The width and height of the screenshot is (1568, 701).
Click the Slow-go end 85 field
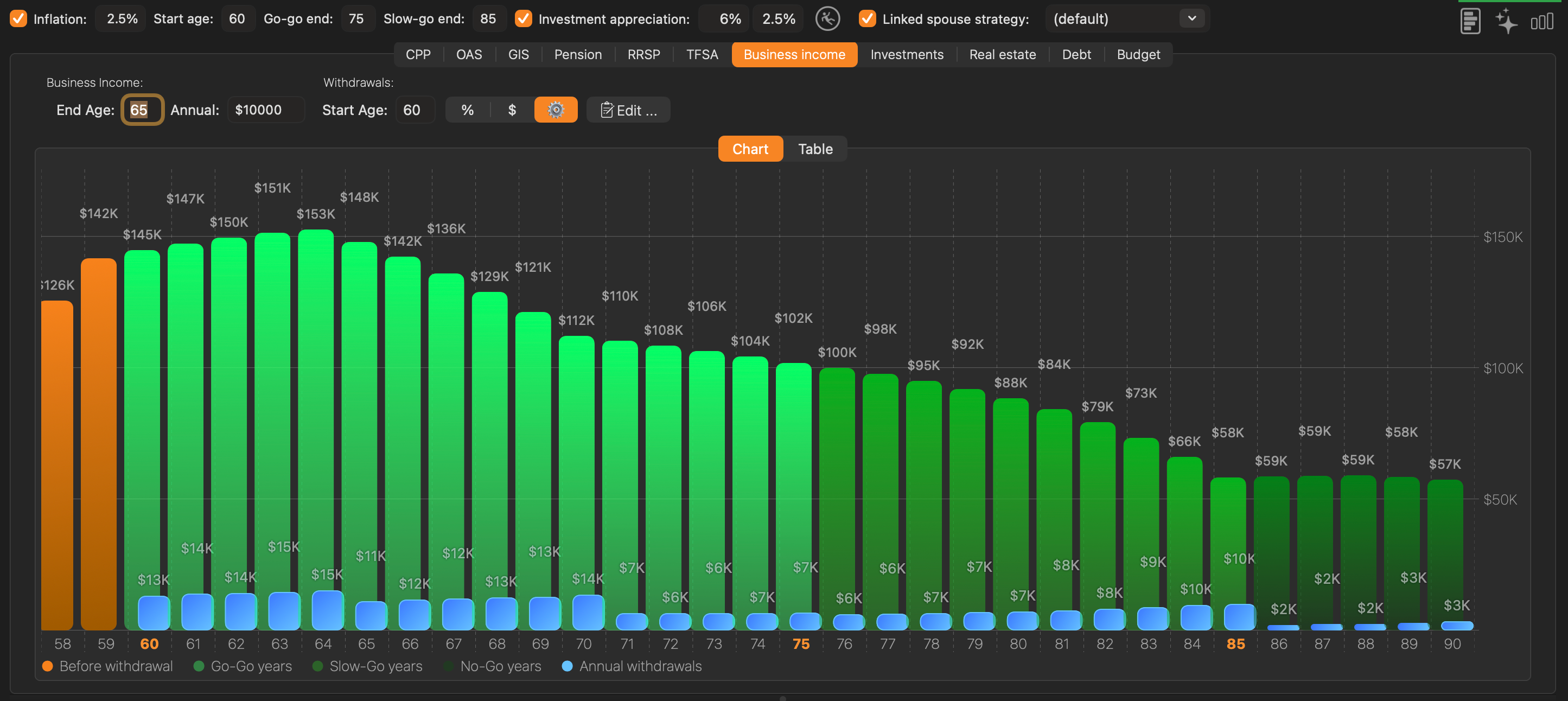[488, 19]
